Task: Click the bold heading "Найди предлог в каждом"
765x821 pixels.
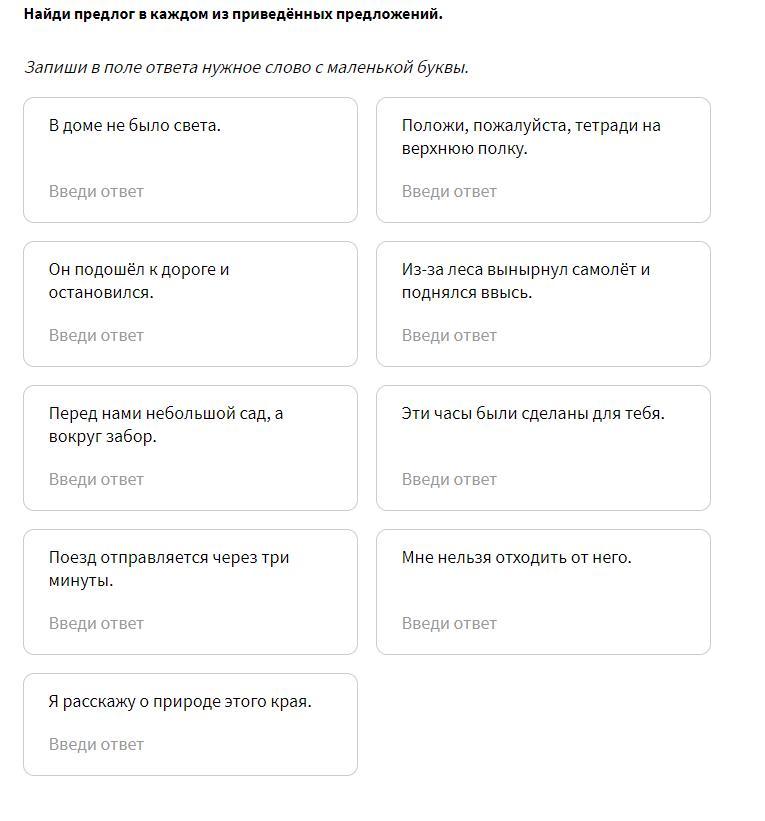Action: [233, 14]
